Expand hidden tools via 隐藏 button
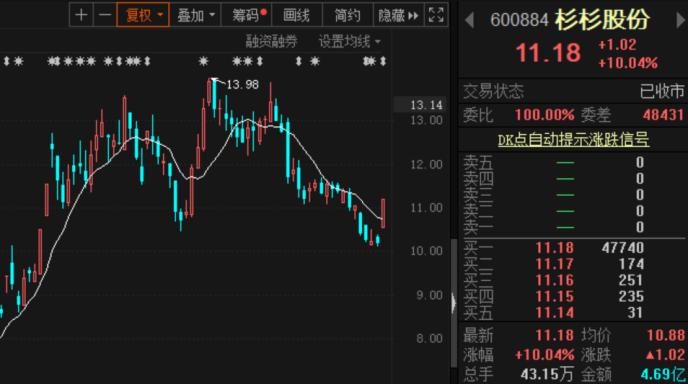688x384 pixels. [398, 15]
